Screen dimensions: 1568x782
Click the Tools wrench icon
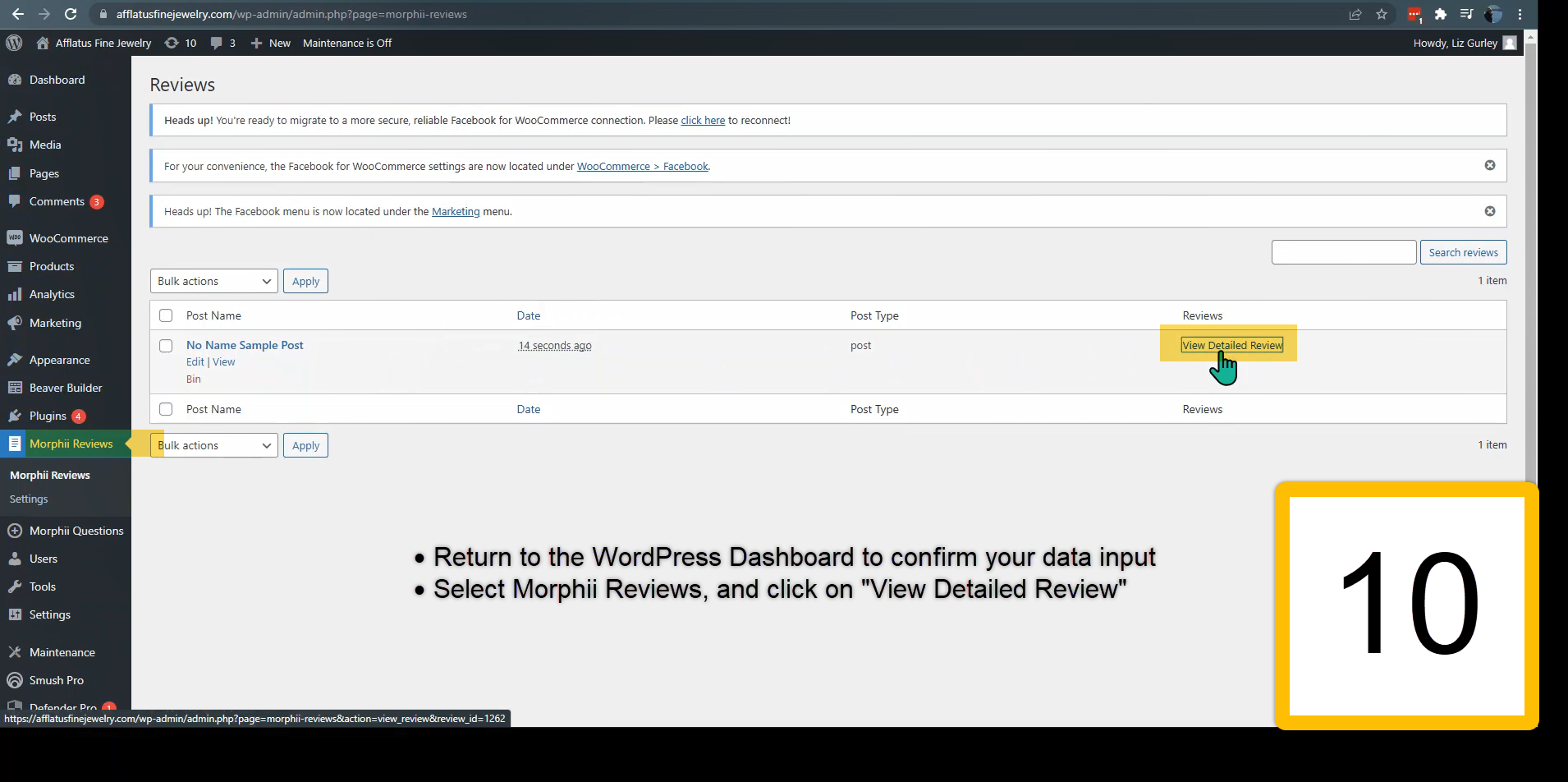(x=15, y=586)
